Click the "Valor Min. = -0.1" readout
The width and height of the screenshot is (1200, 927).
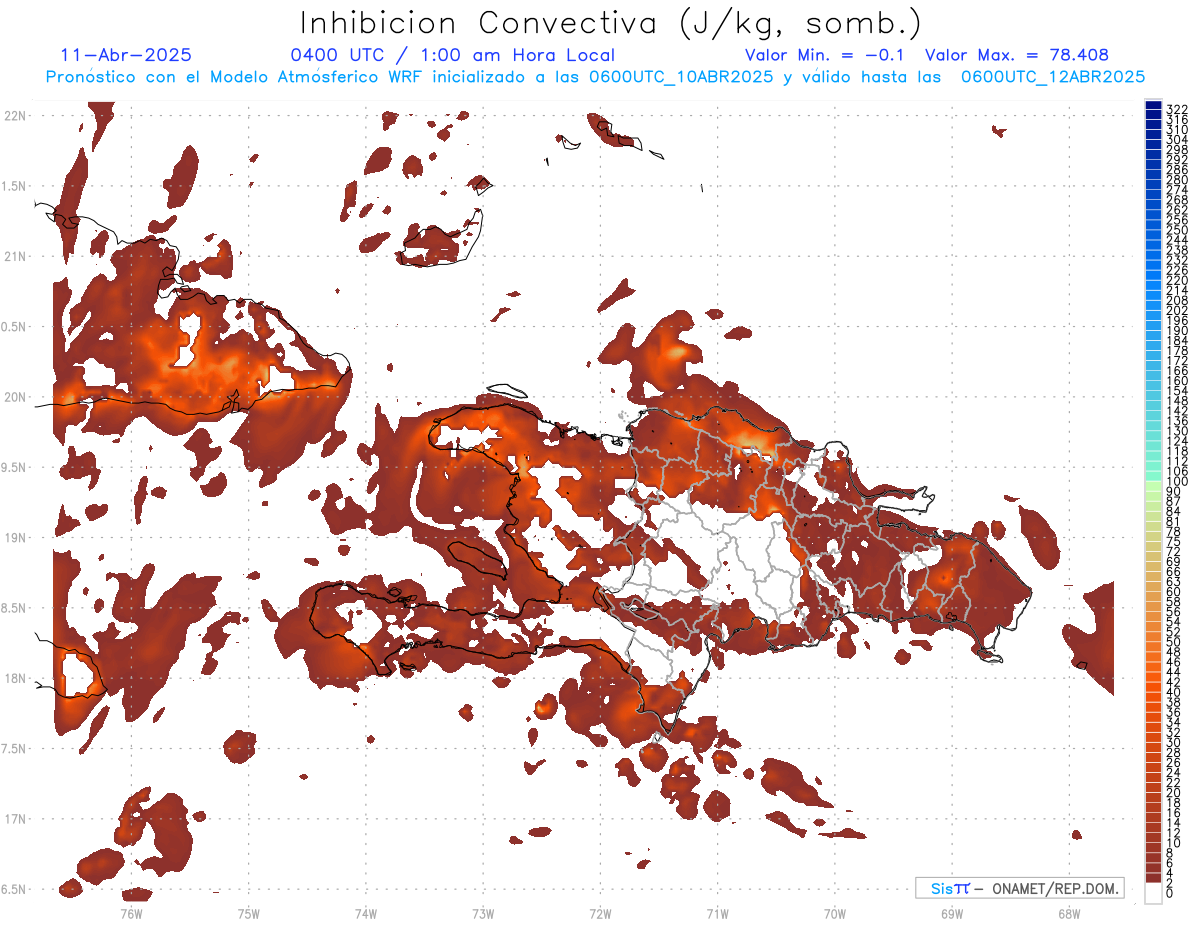pos(825,55)
